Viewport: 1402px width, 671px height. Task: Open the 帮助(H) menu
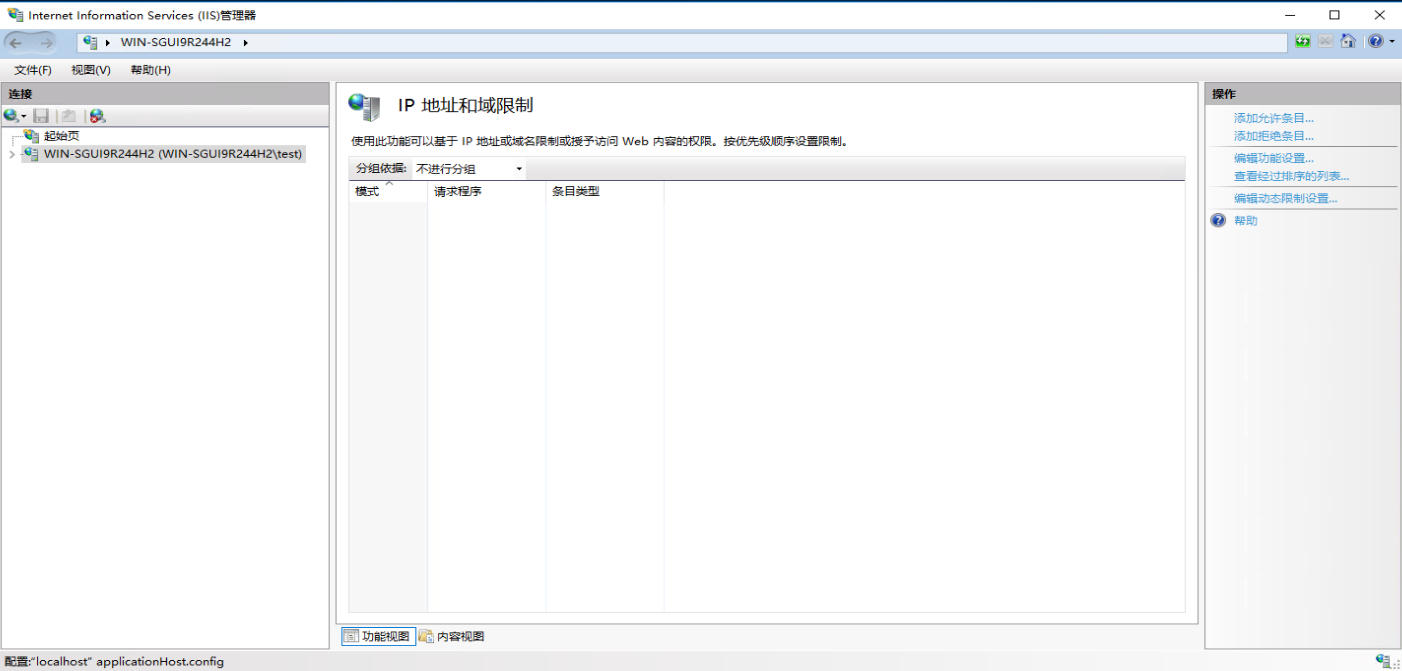[150, 70]
